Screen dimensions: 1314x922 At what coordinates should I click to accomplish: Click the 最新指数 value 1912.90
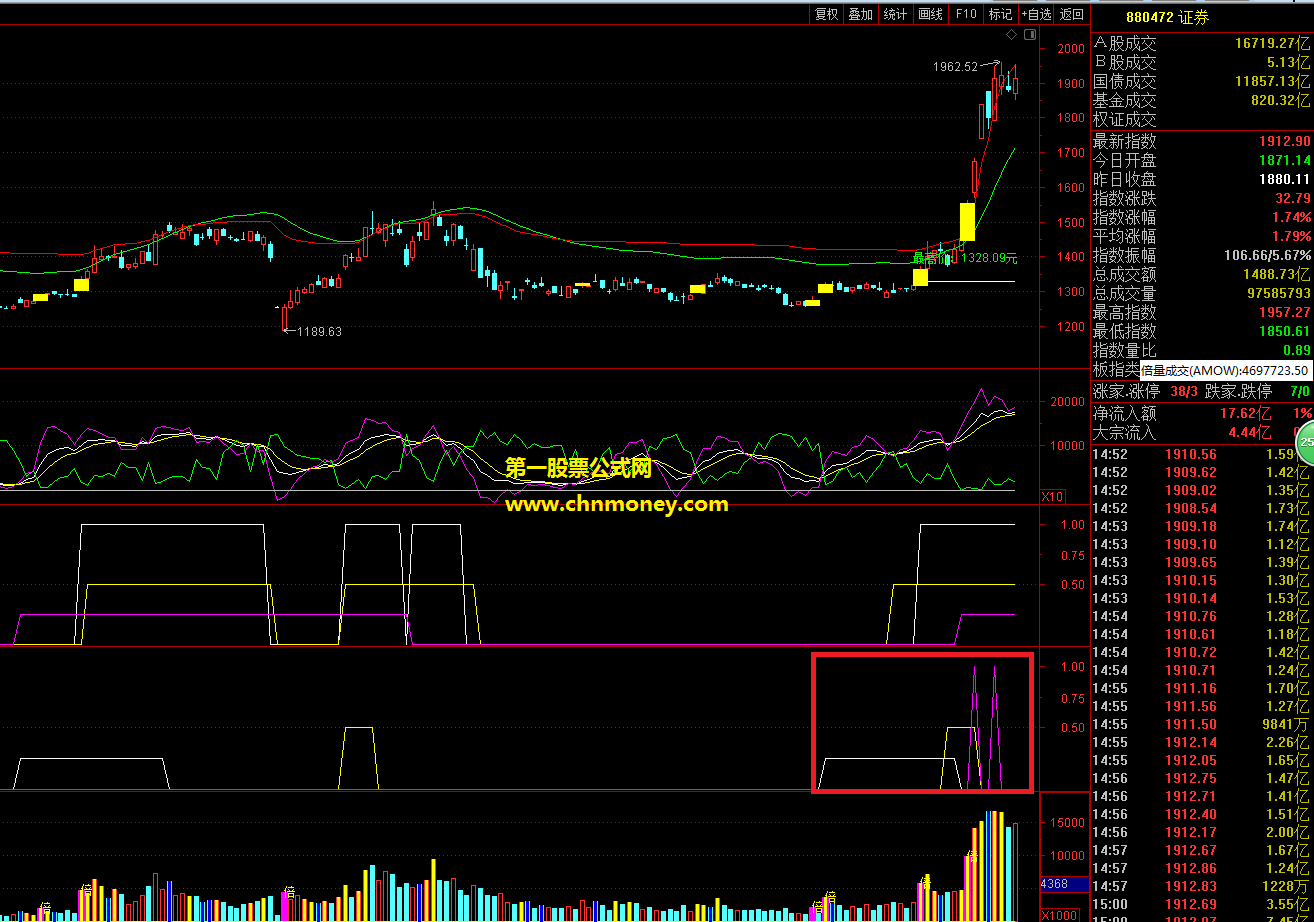[1284, 141]
